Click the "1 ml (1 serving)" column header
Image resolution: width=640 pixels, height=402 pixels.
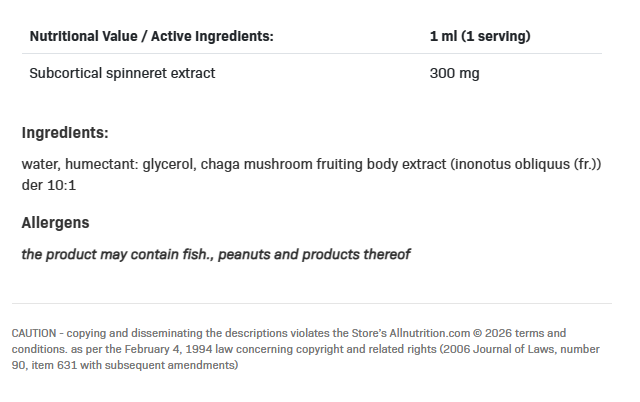tap(480, 36)
